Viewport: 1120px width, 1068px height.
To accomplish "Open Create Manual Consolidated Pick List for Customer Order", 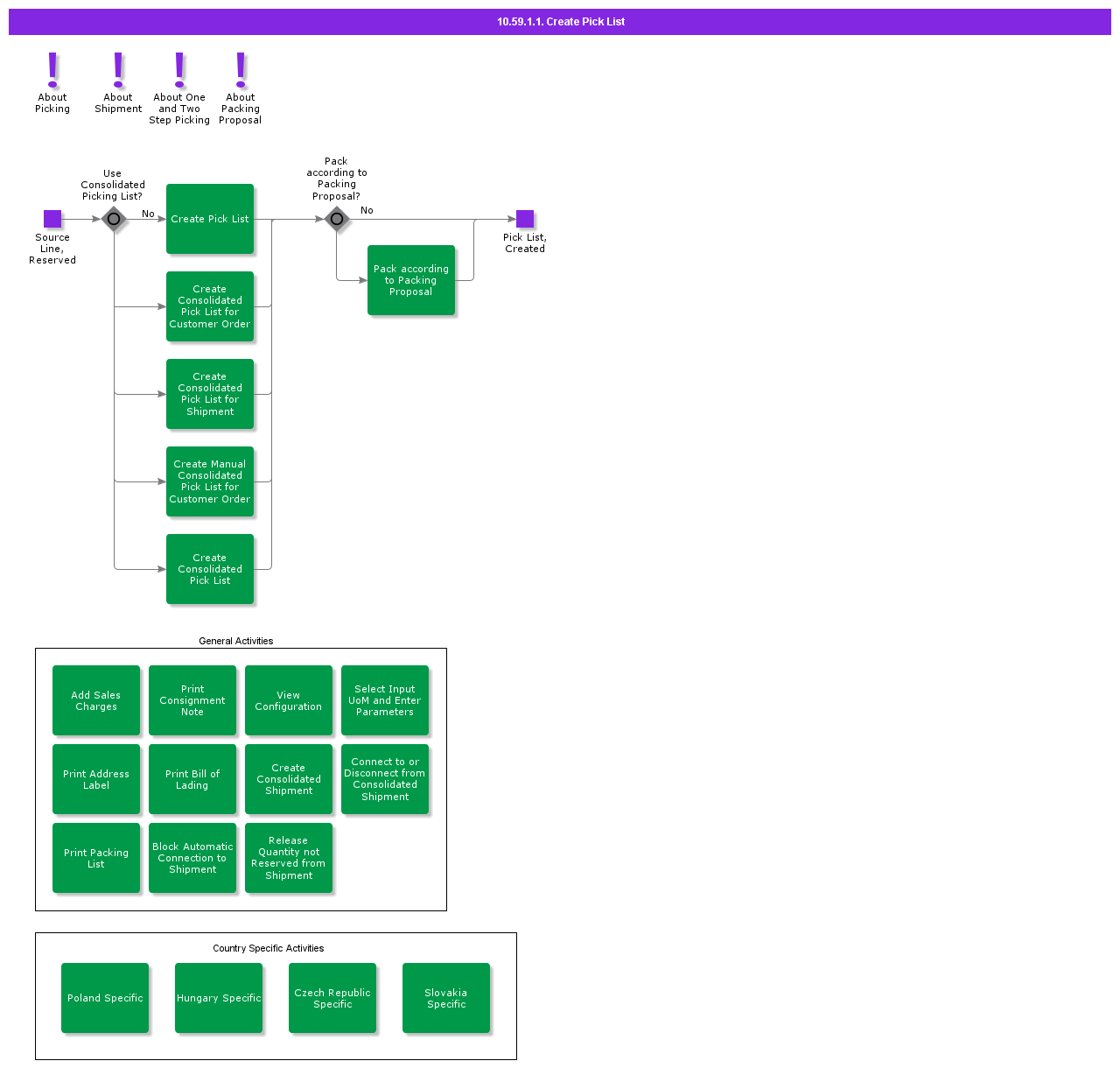I will pyautogui.click(x=210, y=481).
